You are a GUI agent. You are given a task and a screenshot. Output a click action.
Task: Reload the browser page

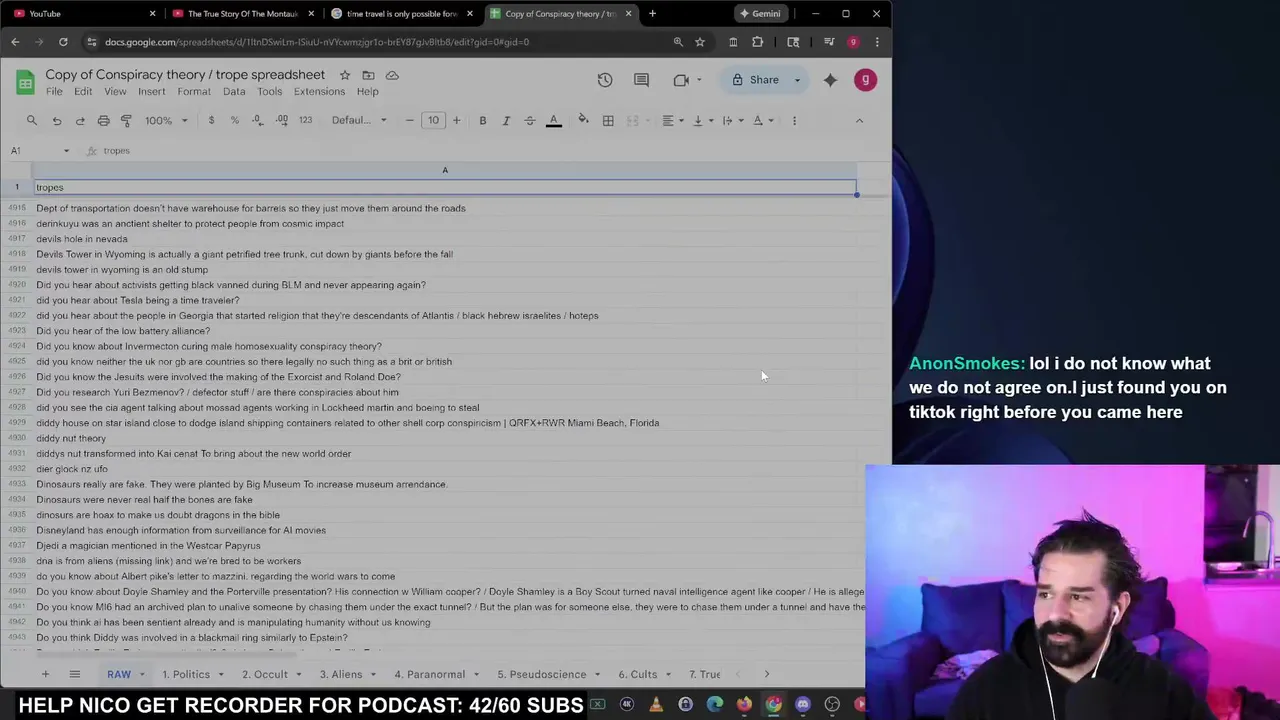coord(63,42)
